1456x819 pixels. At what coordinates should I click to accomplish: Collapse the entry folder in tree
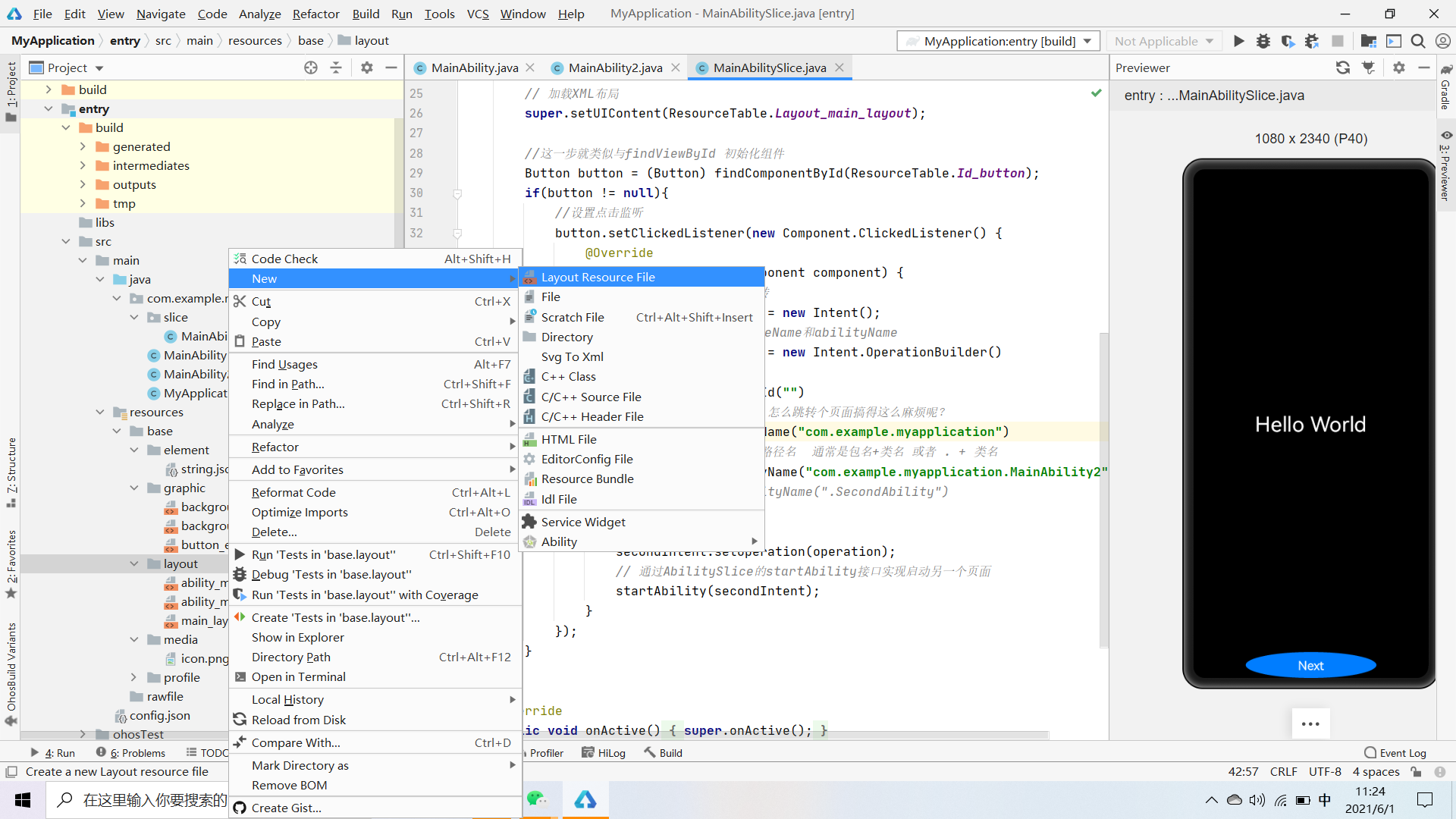[x=49, y=108]
